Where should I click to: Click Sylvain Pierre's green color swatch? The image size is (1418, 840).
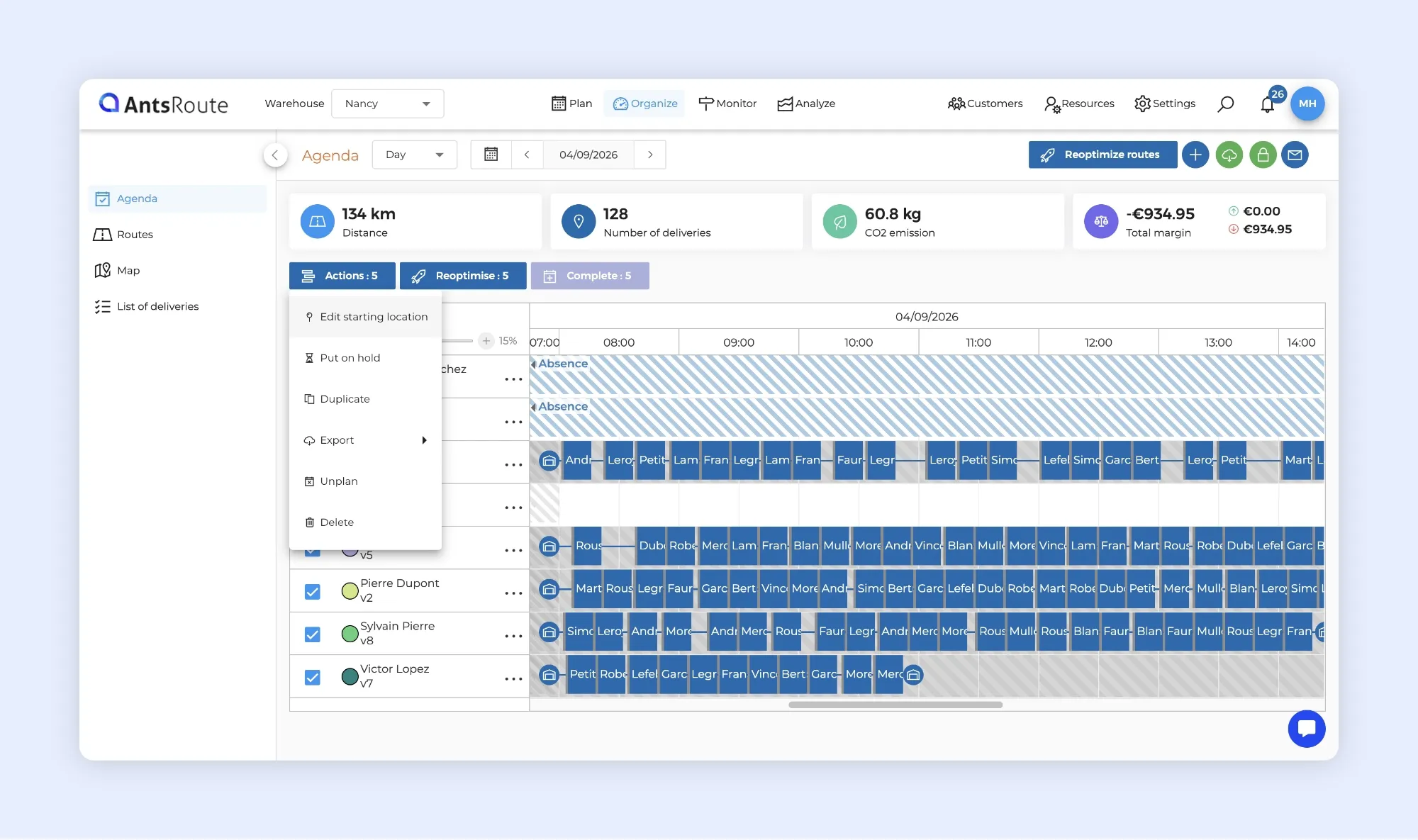(x=350, y=634)
